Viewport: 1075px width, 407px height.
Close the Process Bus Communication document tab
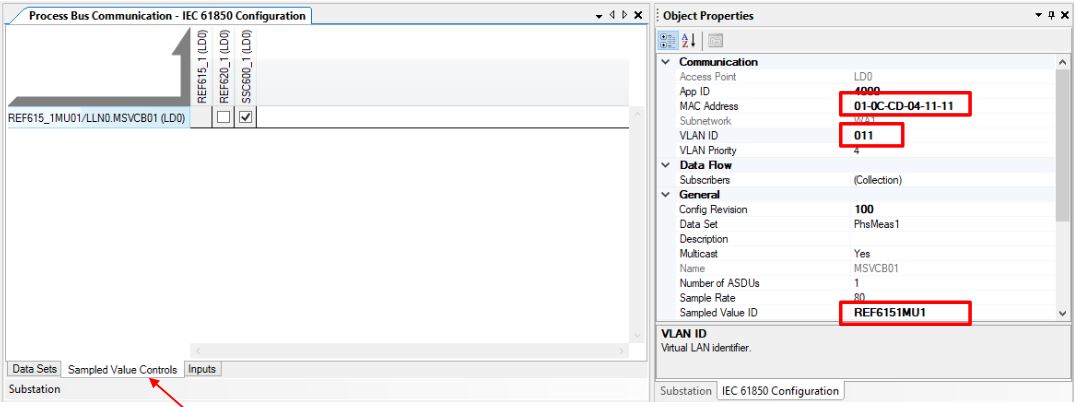click(638, 15)
